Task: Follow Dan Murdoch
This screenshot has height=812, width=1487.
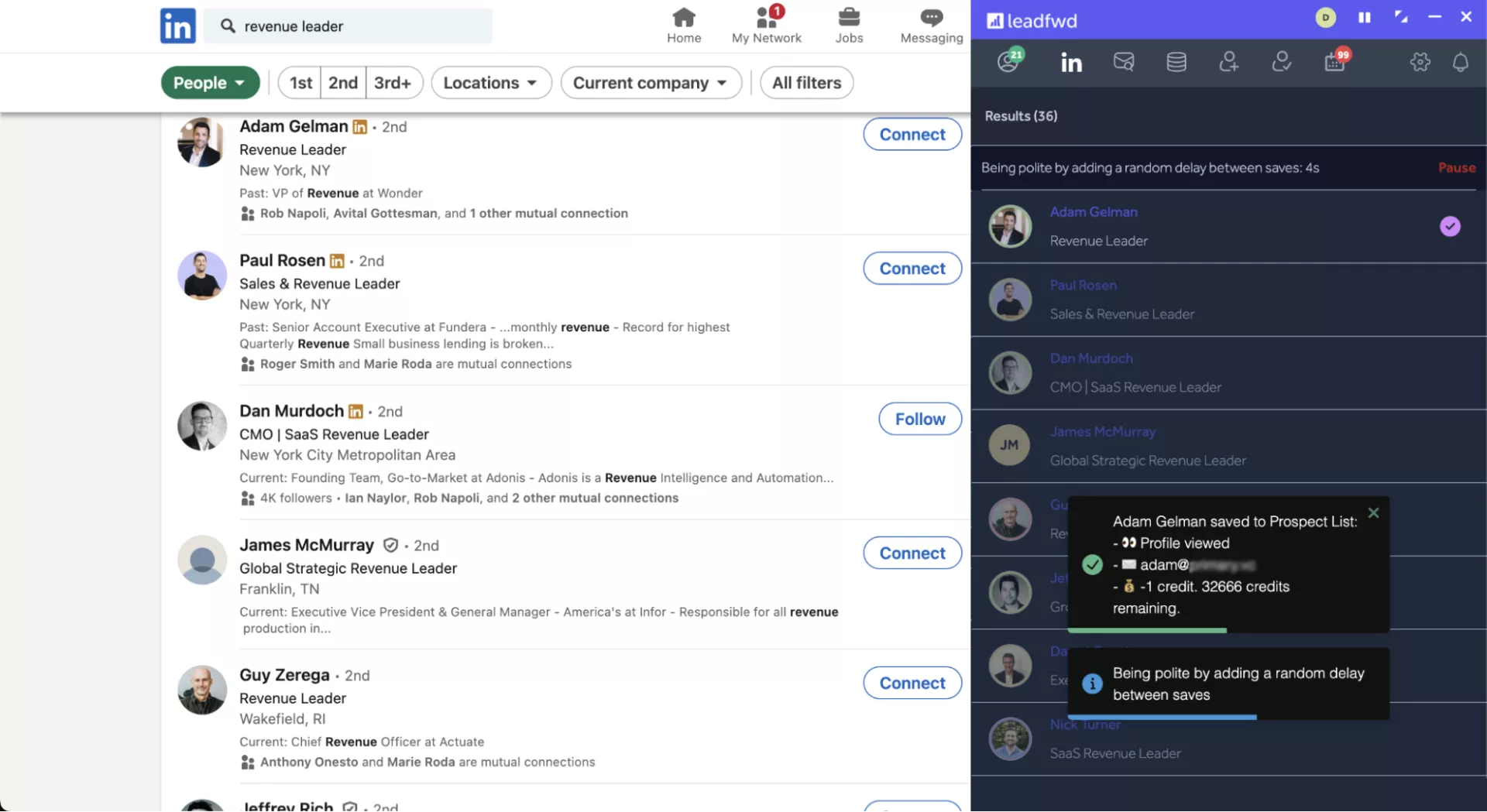Action: pyautogui.click(x=919, y=419)
